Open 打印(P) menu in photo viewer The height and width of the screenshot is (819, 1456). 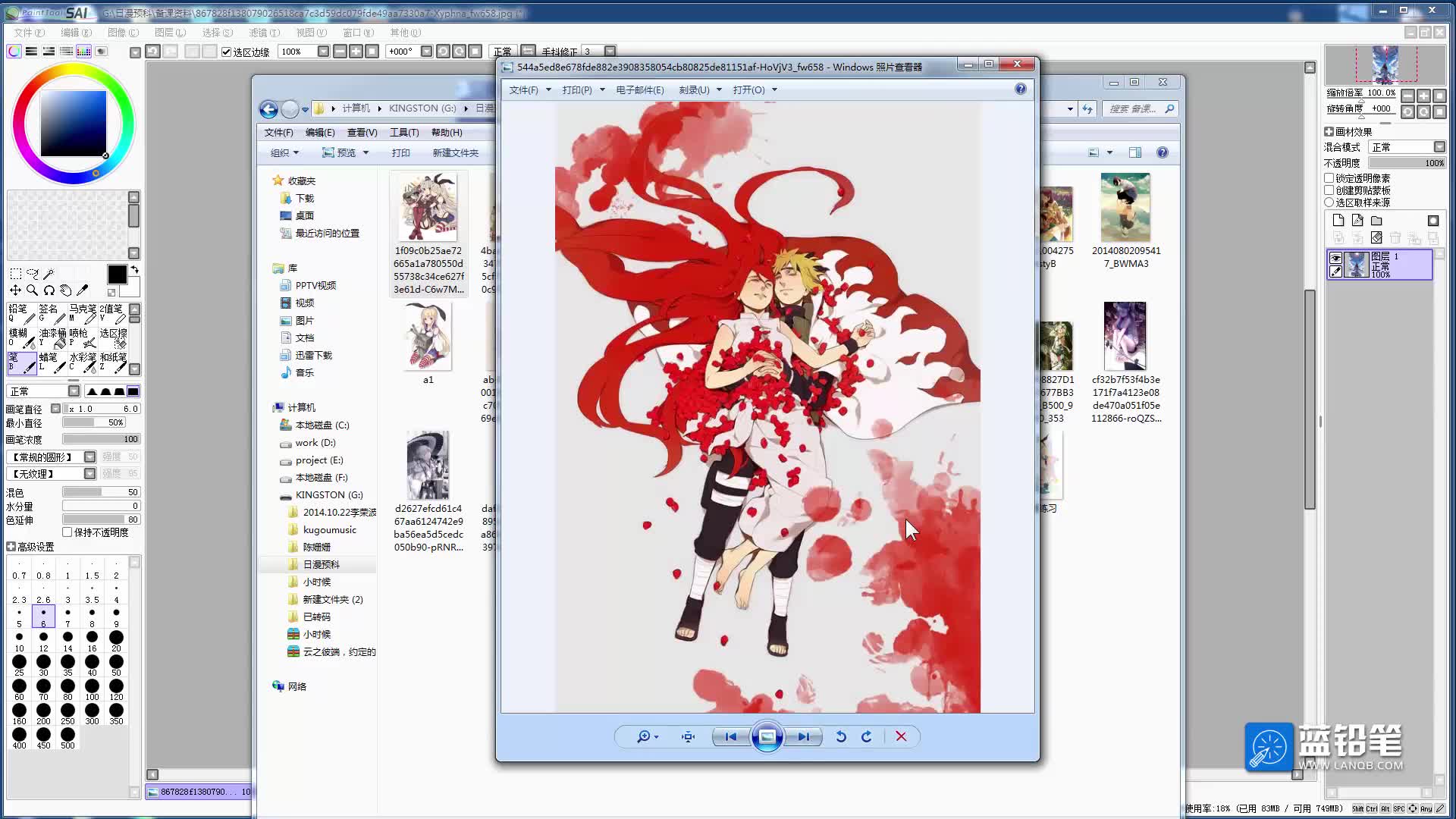point(583,89)
